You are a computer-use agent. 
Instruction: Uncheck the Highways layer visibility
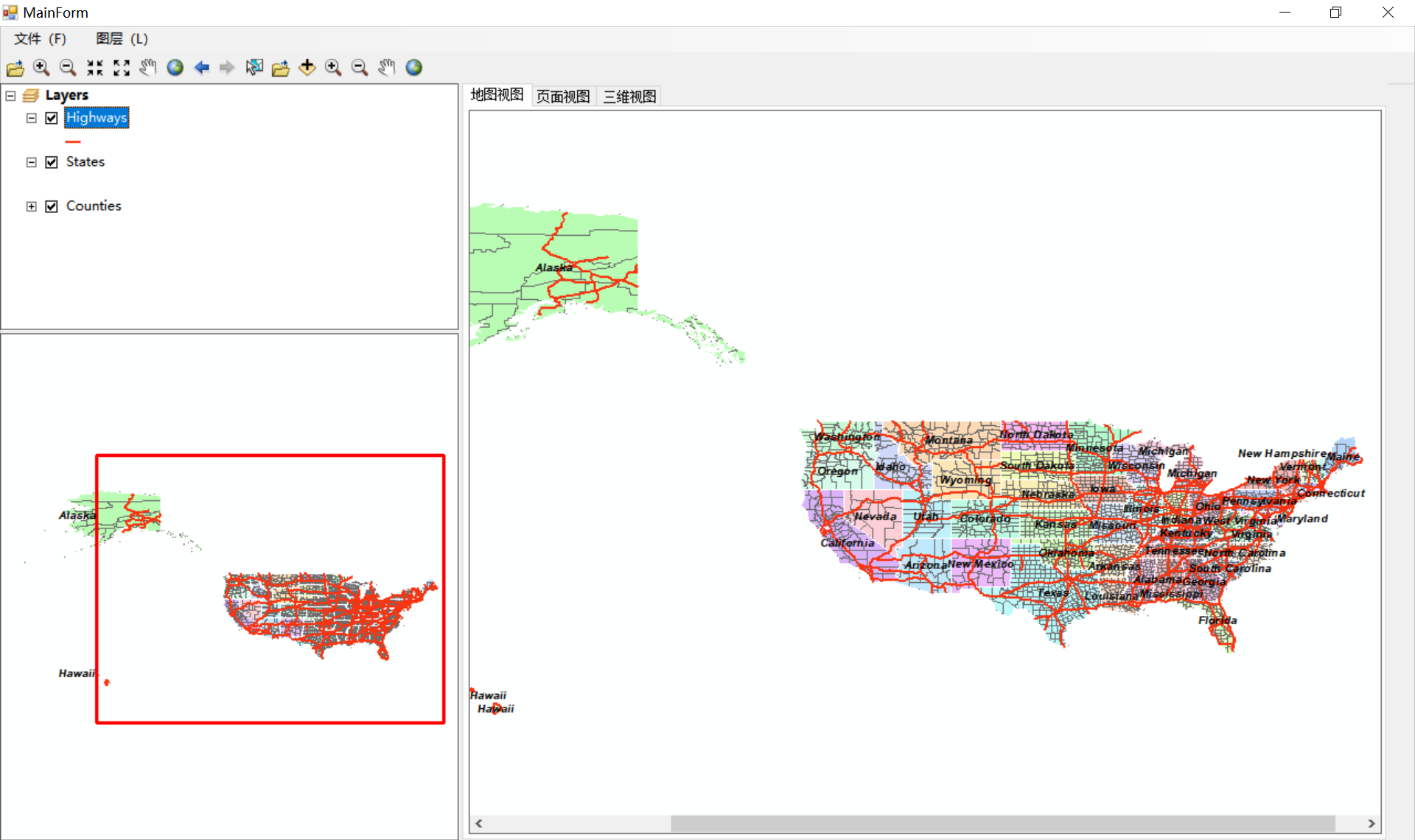51,118
